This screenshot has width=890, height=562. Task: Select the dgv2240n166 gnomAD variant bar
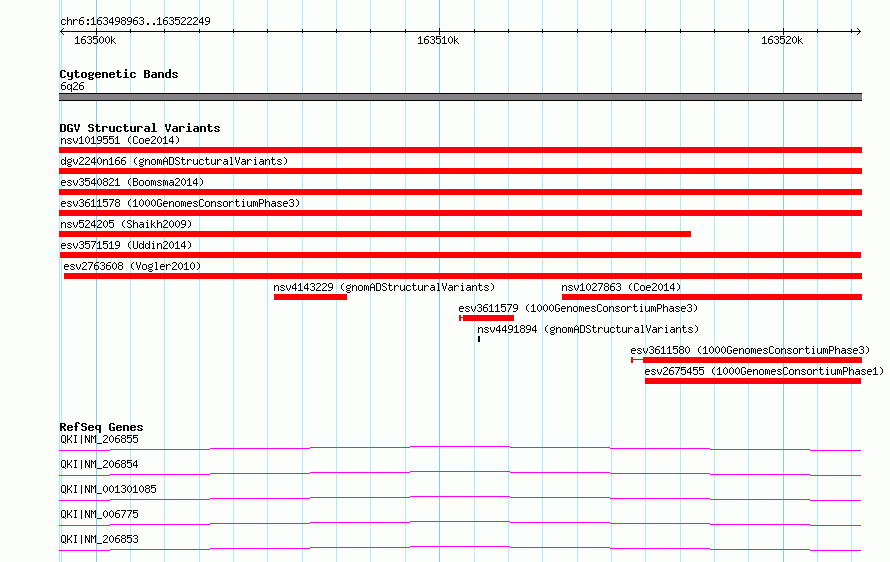click(x=460, y=171)
